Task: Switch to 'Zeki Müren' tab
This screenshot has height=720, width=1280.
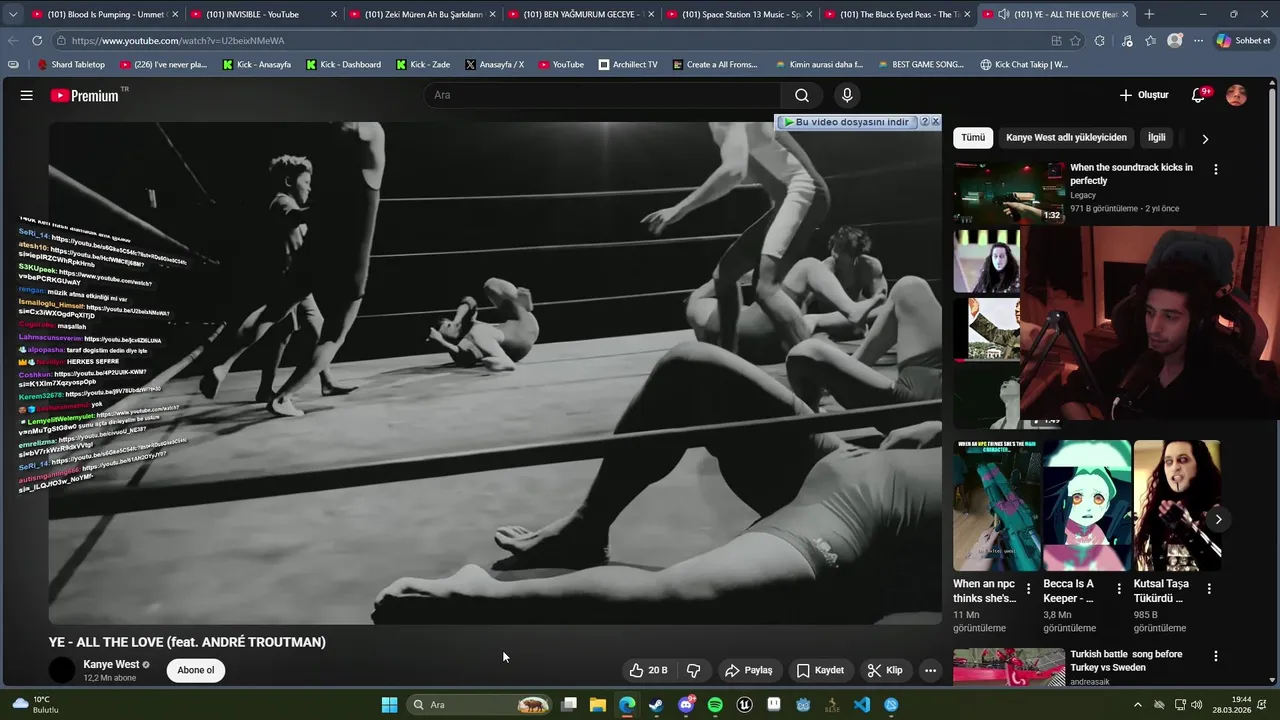Action: [420, 14]
